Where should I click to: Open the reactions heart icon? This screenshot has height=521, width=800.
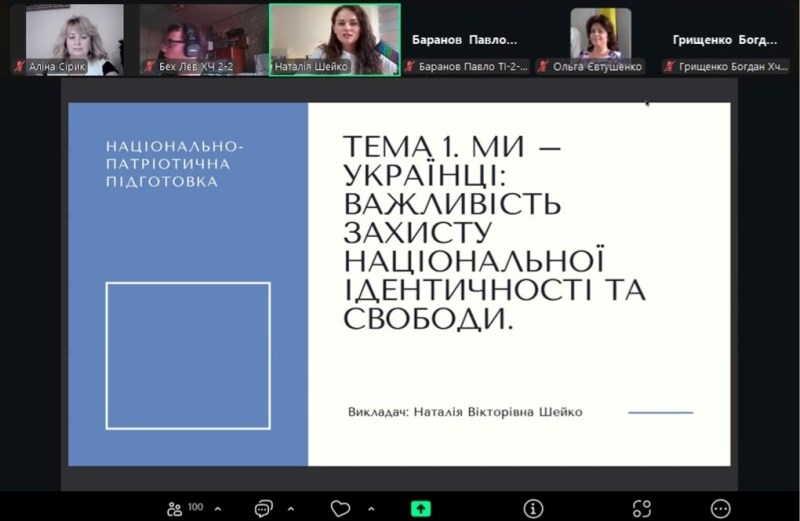[x=340, y=509]
